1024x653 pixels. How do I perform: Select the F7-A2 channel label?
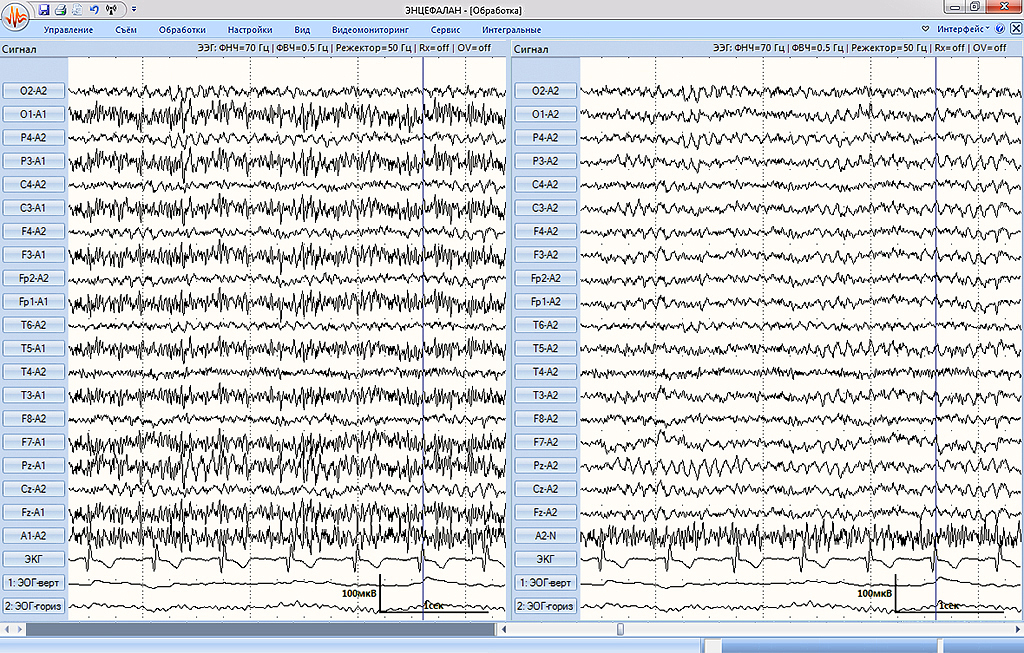click(x=545, y=442)
